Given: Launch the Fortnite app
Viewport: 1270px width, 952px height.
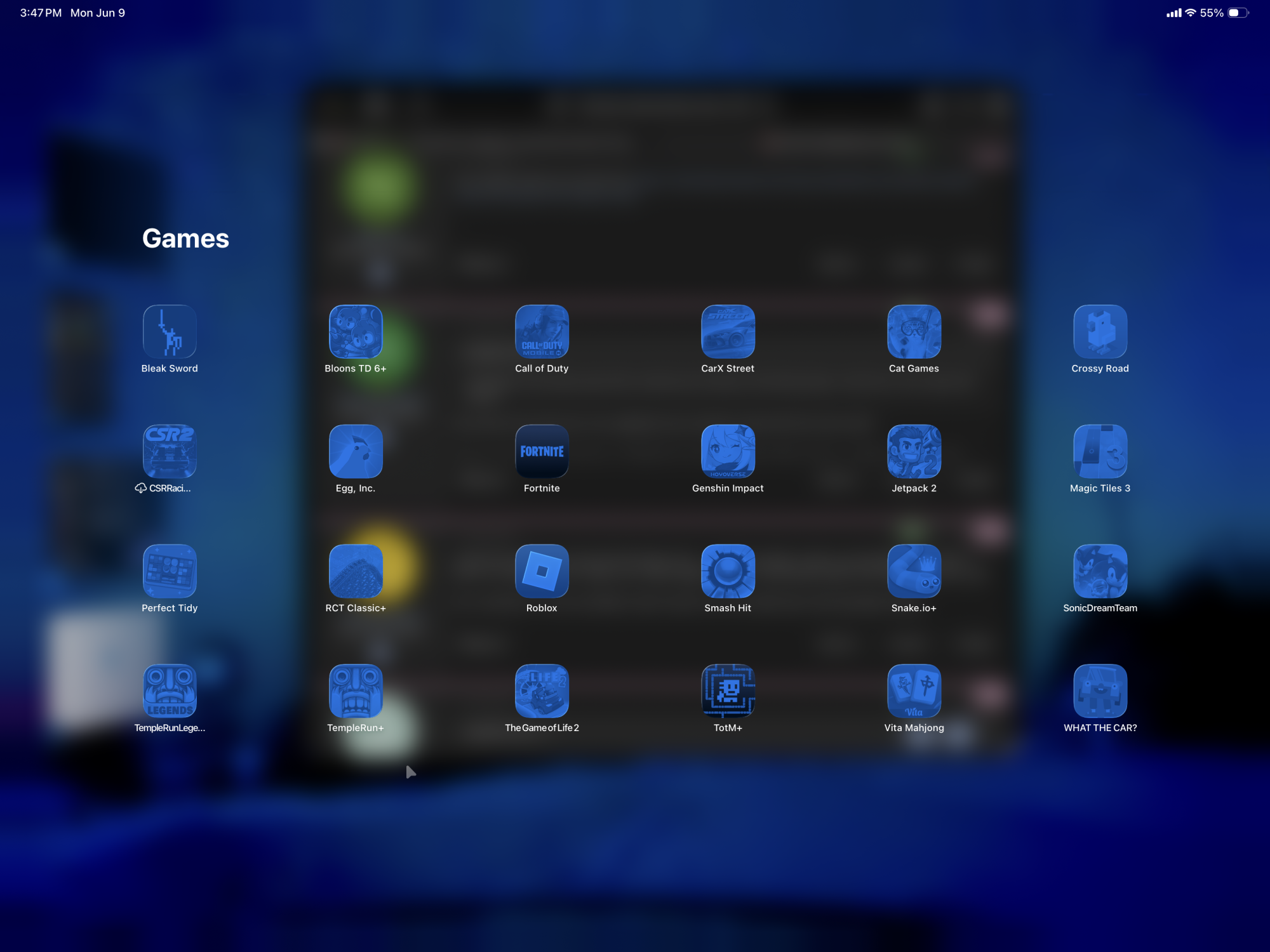Looking at the screenshot, I should (x=542, y=451).
